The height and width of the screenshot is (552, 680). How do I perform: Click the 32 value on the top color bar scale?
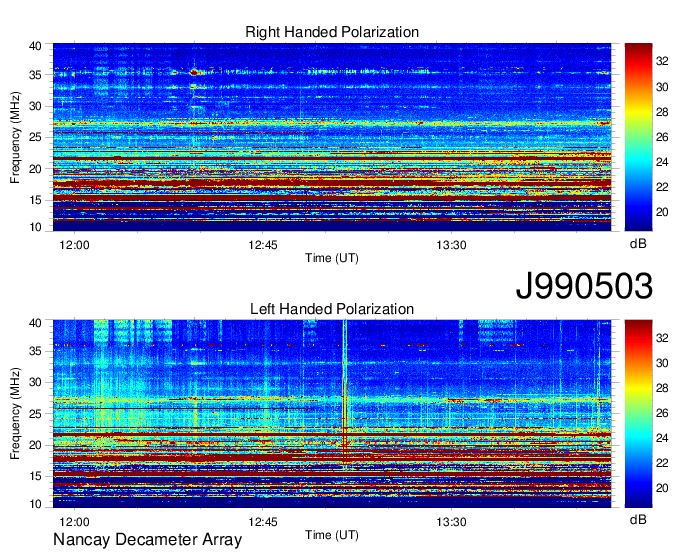[662, 62]
